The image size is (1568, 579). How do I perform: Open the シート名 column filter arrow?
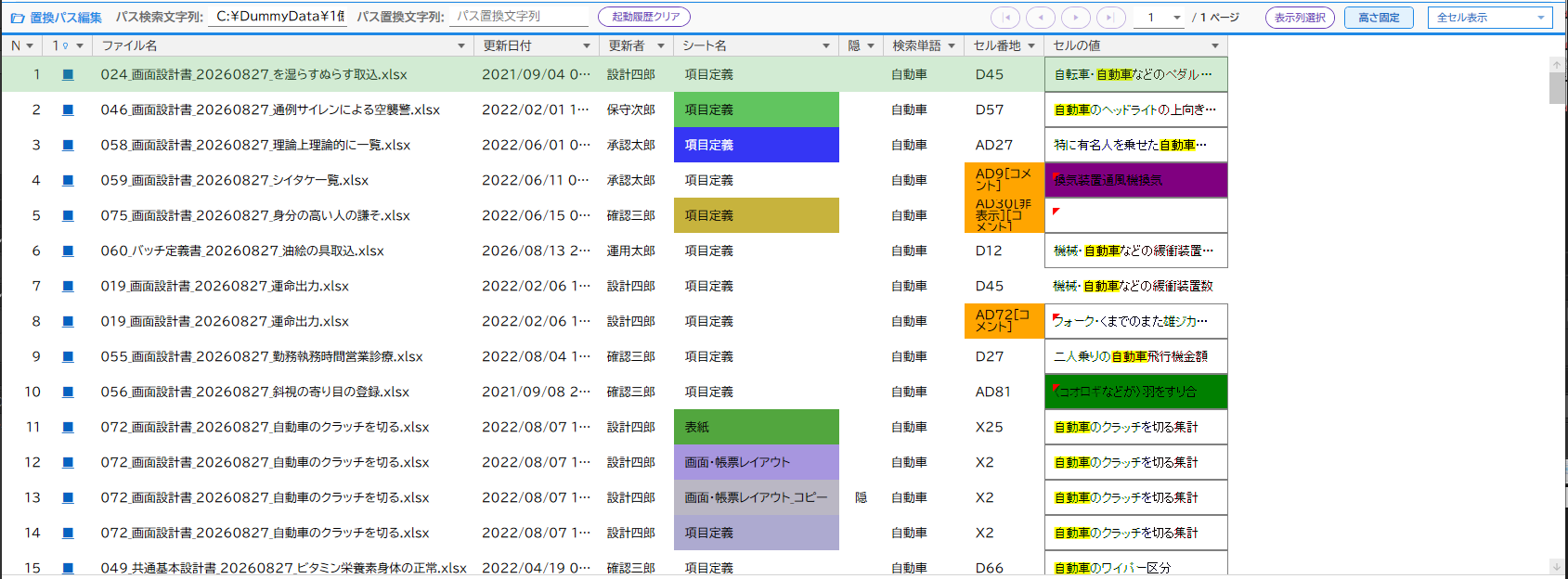[826, 45]
